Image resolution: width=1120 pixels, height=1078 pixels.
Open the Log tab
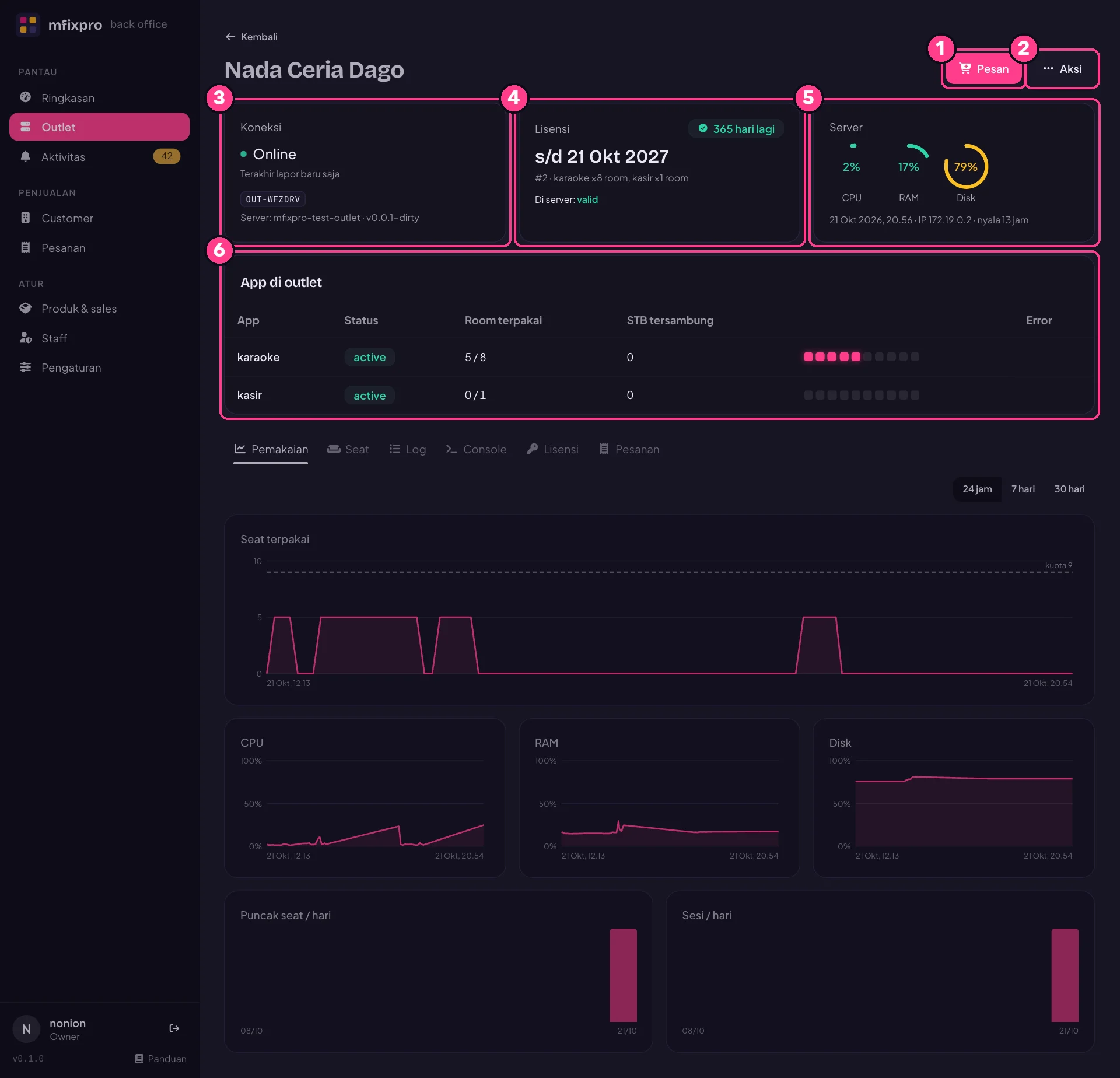[408, 449]
